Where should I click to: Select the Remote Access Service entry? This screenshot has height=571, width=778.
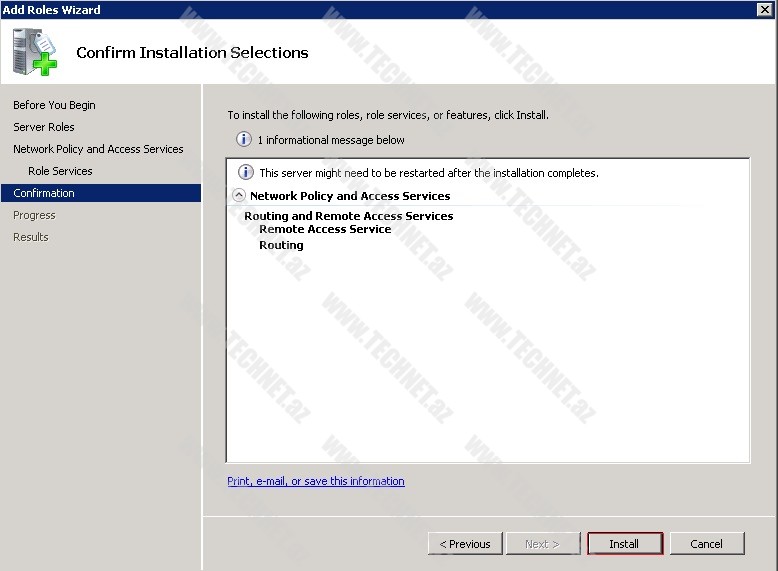point(325,229)
